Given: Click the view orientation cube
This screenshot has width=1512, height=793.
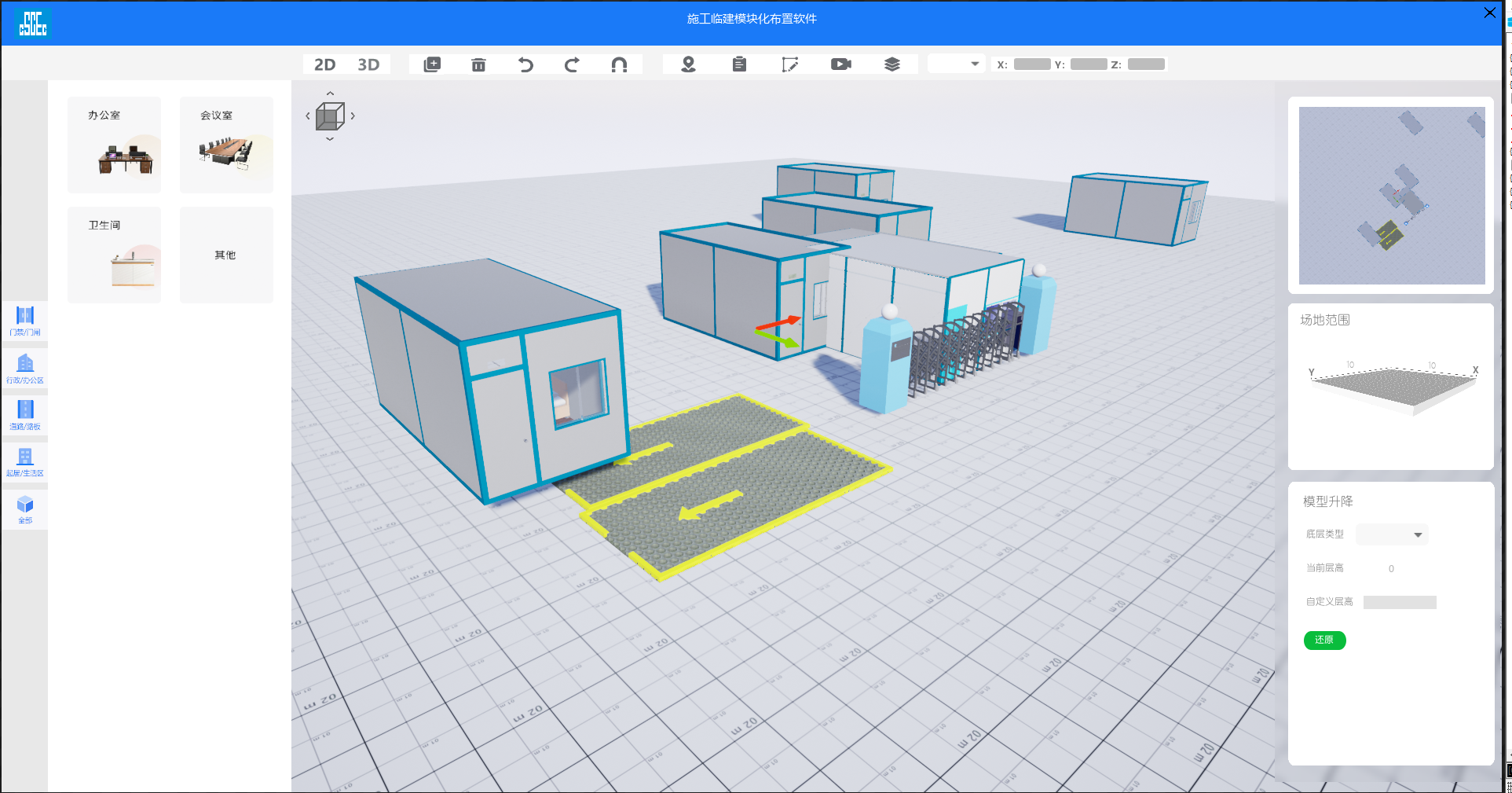Looking at the screenshot, I should (x=330, y=116).
